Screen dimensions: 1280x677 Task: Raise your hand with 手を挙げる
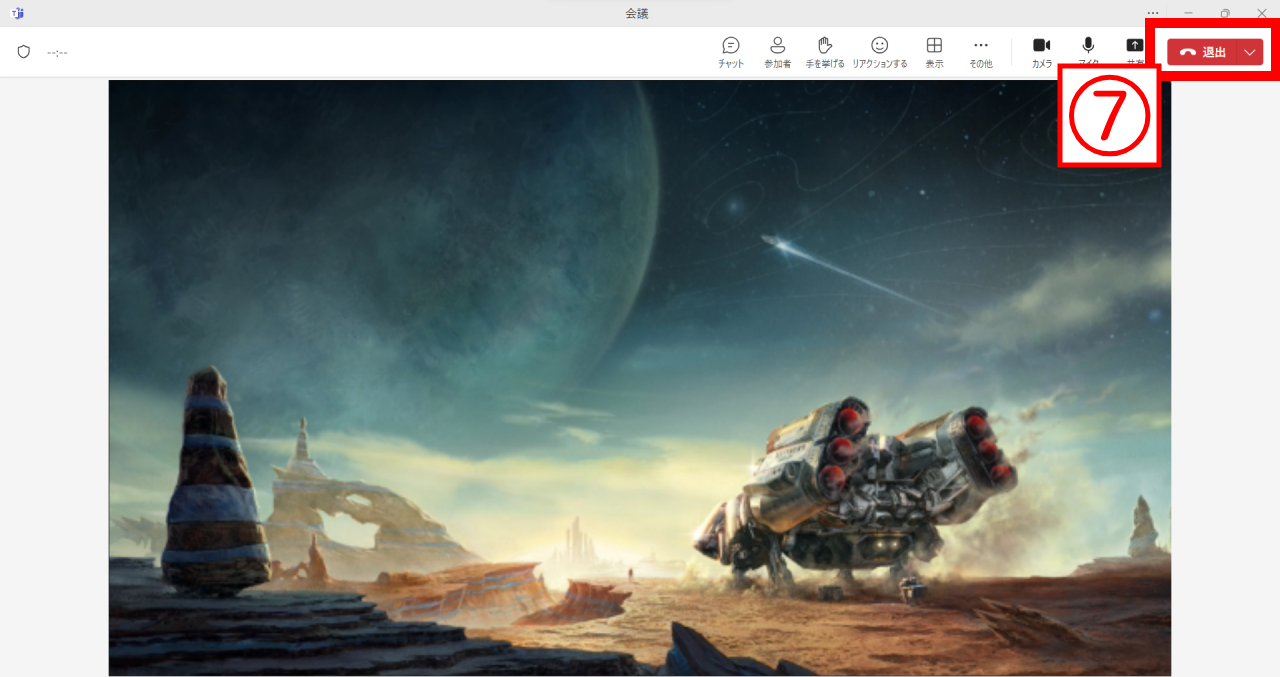click(825, 52)
